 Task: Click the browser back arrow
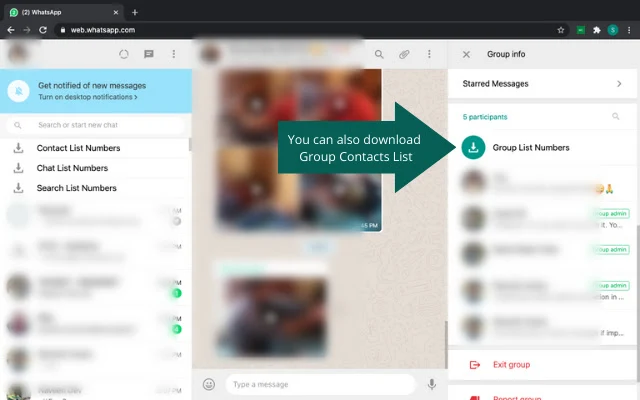click(x=11, y=30)
